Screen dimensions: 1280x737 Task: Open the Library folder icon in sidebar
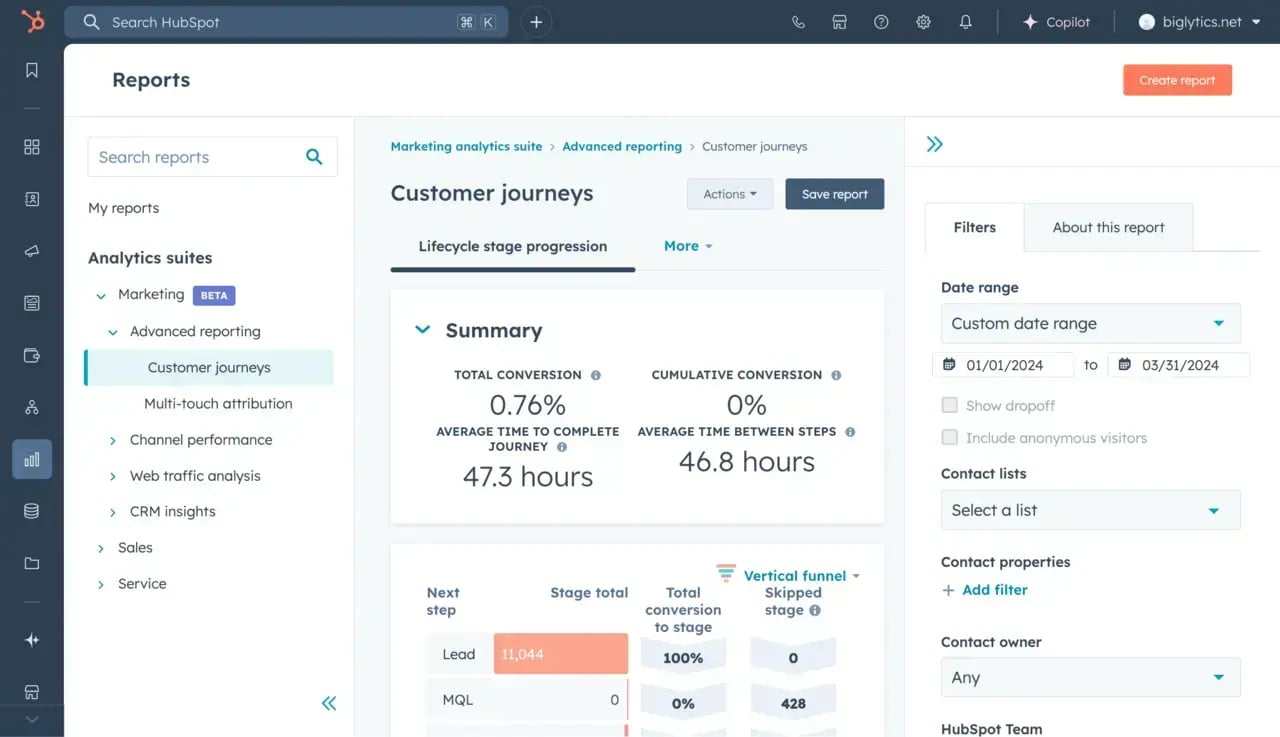pos(32,563)
